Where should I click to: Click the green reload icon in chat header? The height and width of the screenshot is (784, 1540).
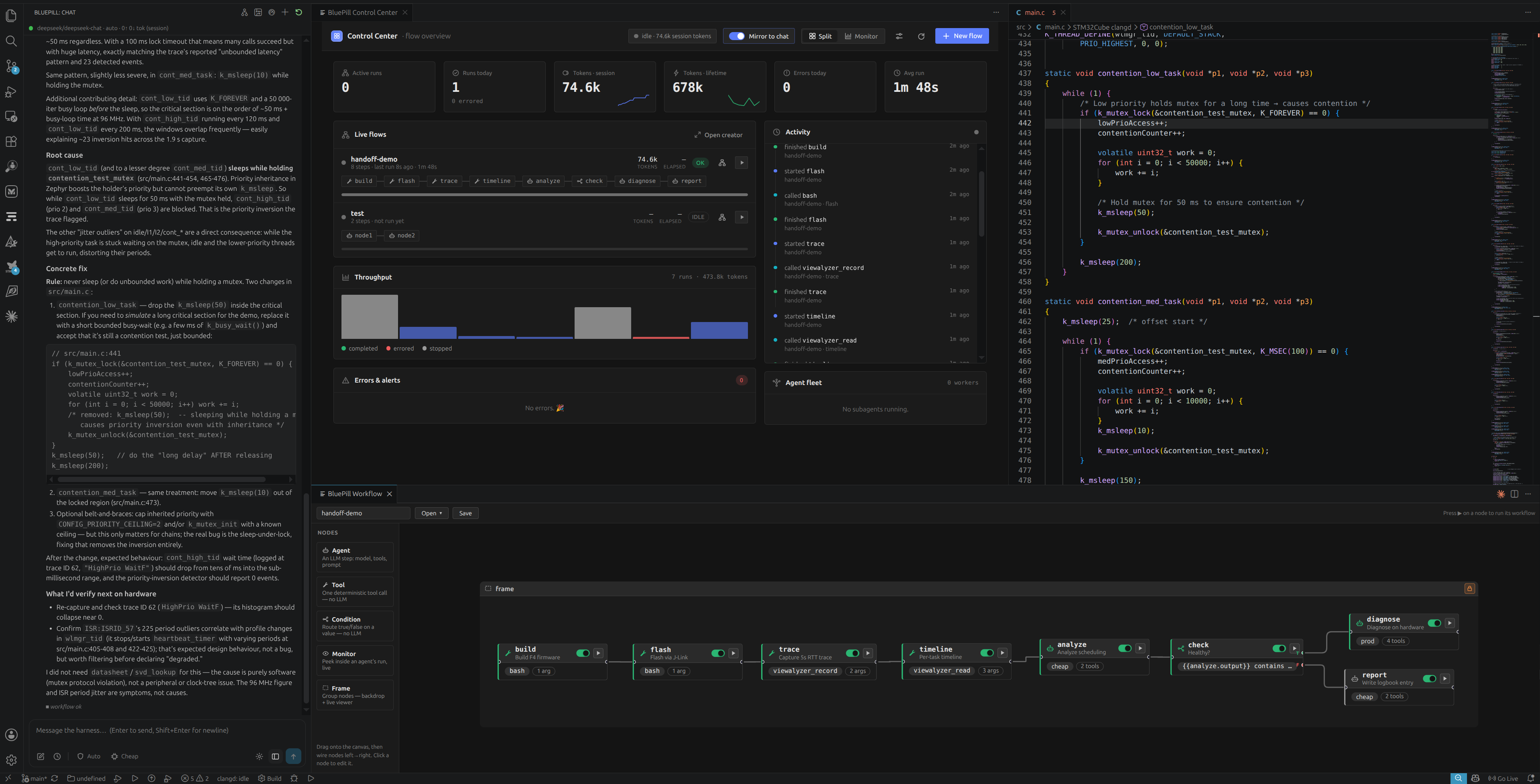tap(299, 12)
